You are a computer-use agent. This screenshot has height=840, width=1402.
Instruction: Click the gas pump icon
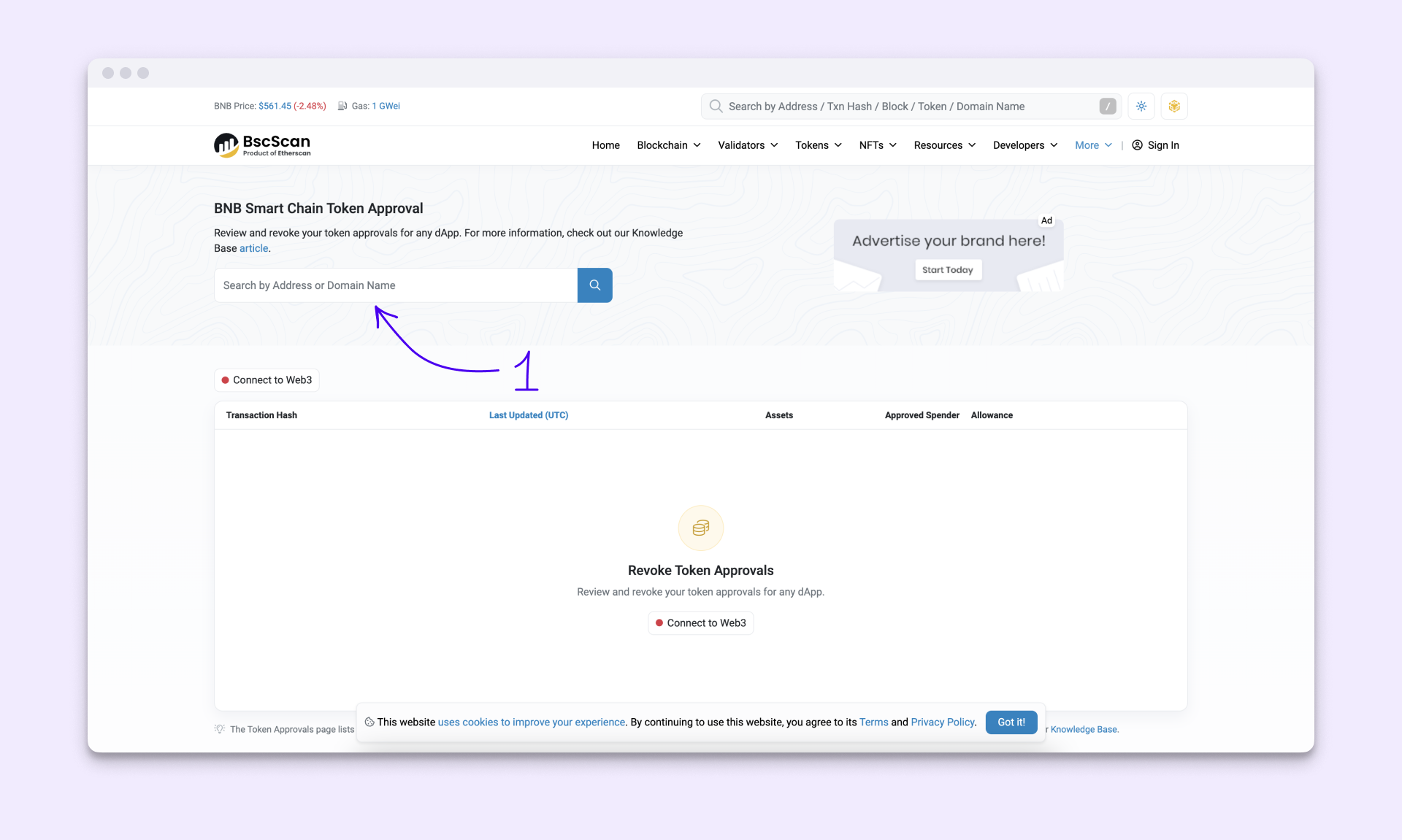click(342, 107)
